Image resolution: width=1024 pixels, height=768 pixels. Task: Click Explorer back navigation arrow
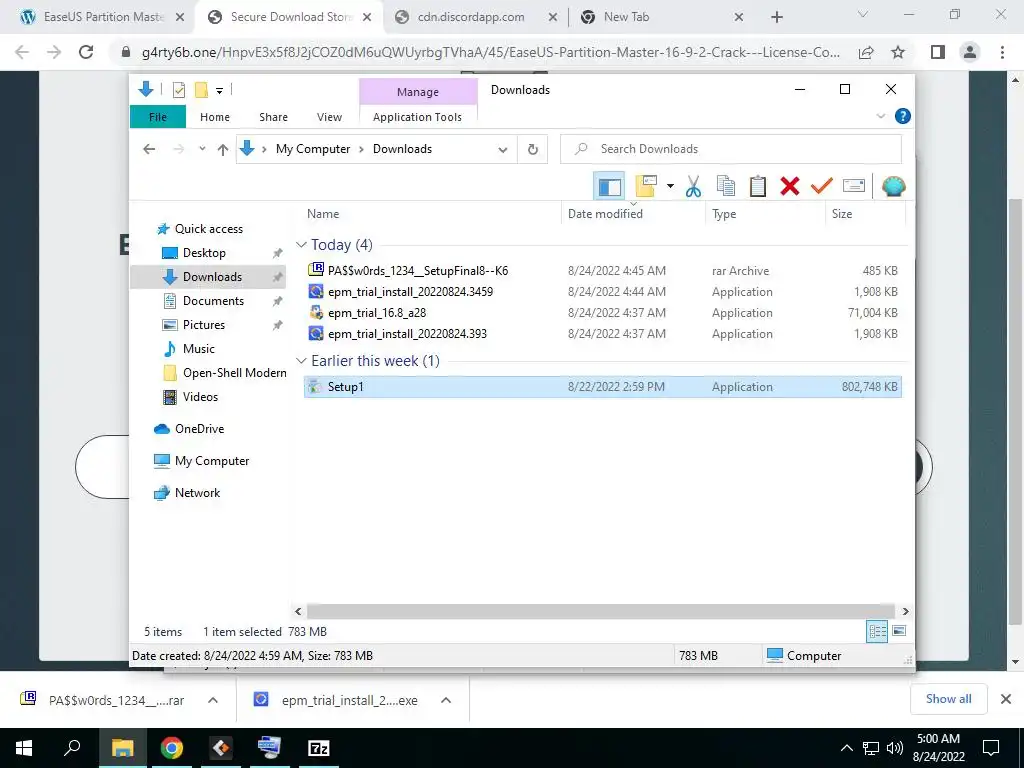(x=150, y=150)
